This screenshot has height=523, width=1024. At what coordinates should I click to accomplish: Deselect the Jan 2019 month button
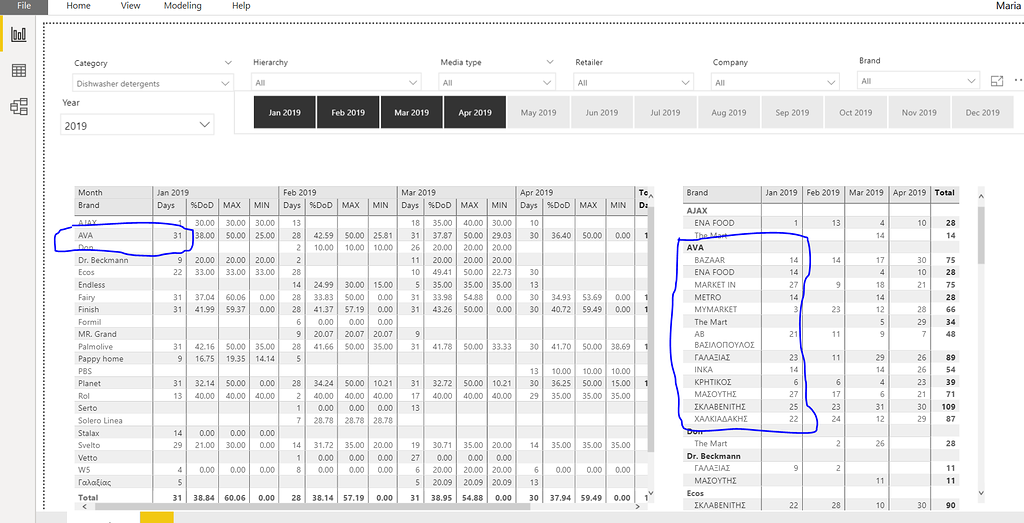click(285, 112)
